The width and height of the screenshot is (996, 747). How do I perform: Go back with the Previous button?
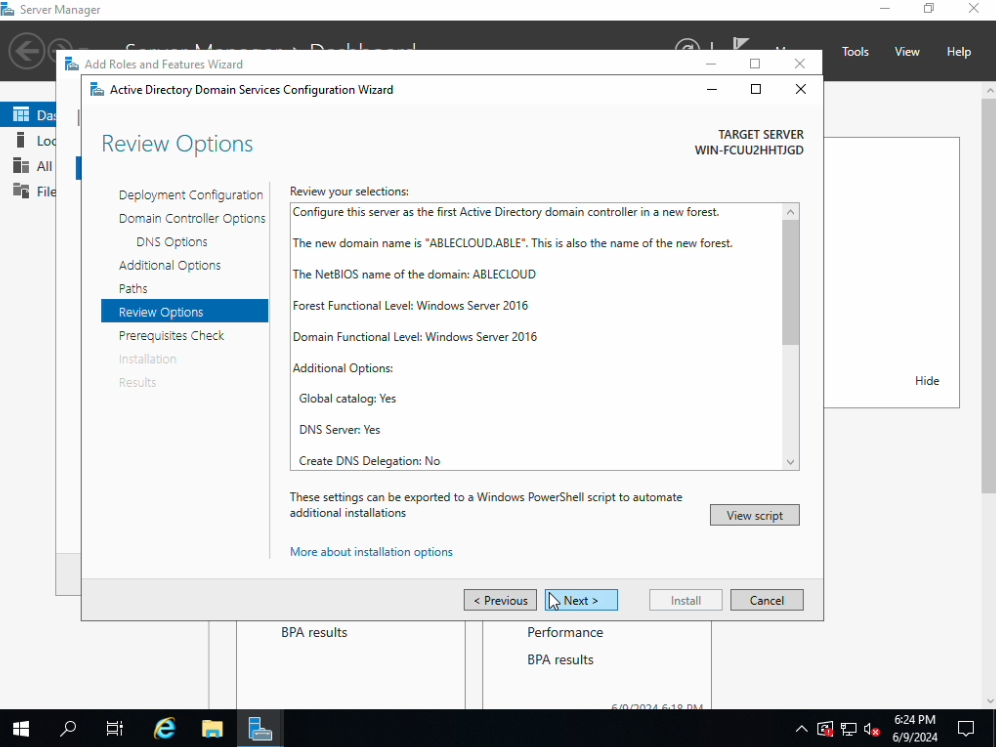(500, 600)
